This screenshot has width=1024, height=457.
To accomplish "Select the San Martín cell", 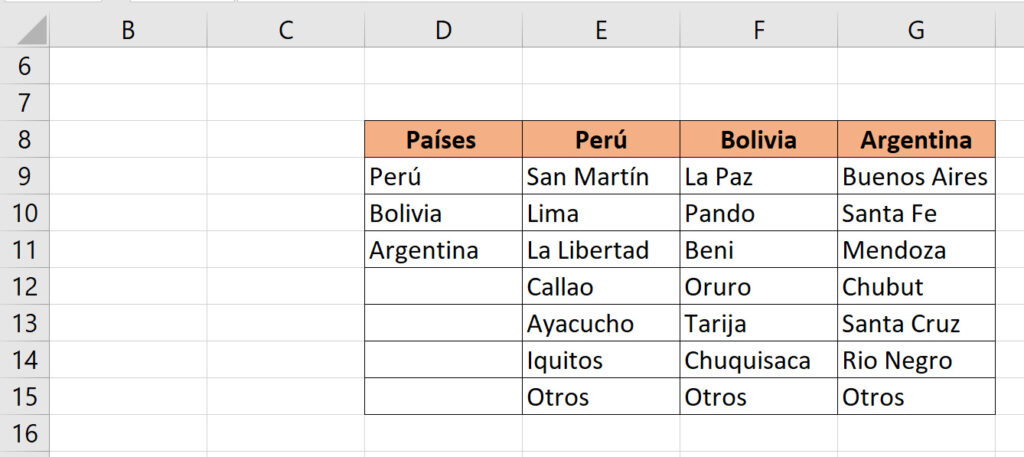I will click(601, 177).
